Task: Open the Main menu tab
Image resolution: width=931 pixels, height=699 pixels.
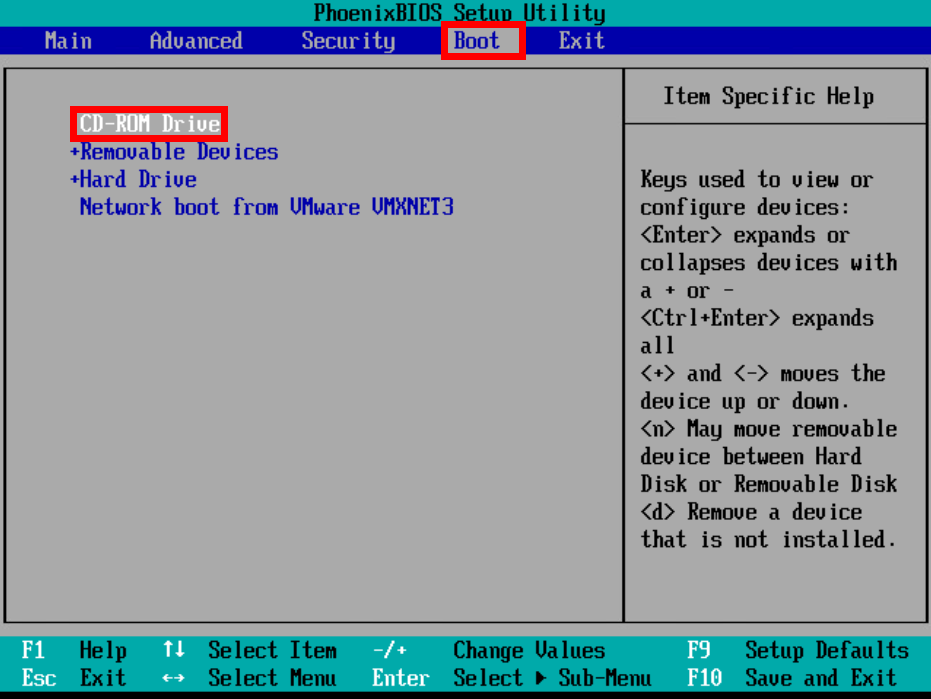Action: [x=68, y=41]
